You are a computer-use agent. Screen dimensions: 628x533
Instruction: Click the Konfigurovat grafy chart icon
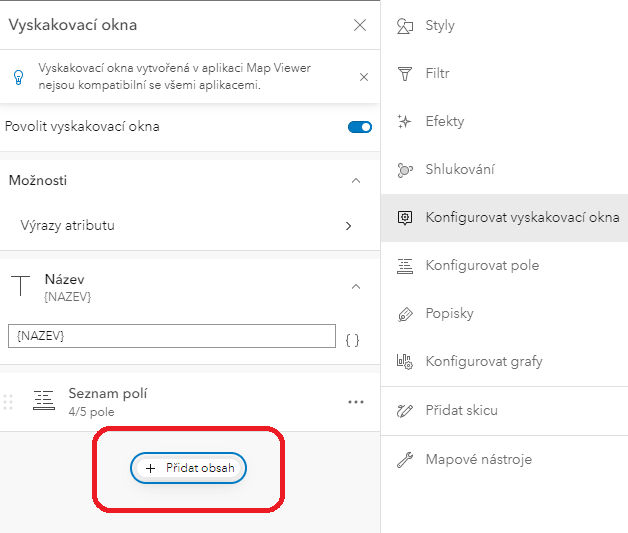[x=405, y=362]
